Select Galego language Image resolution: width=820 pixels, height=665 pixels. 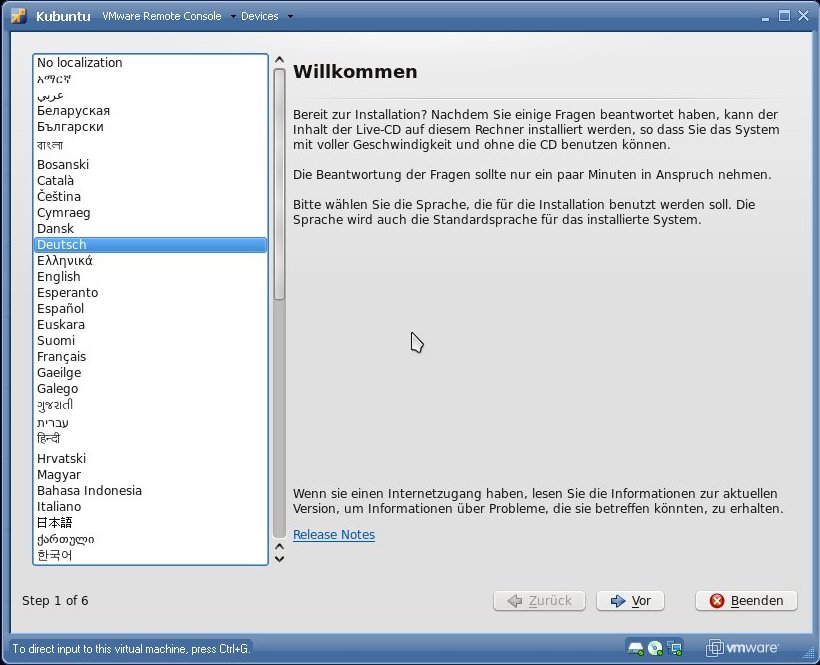151,389
